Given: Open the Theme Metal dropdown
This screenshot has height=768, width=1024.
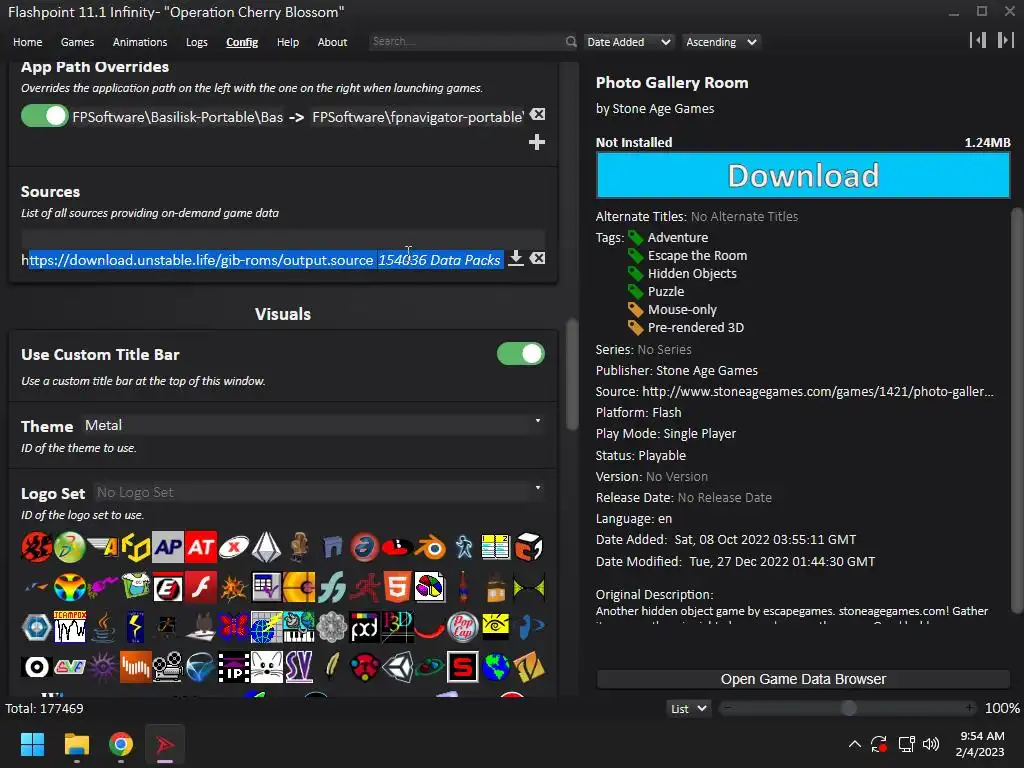Looking at the screenshot, I should point(313,425).
